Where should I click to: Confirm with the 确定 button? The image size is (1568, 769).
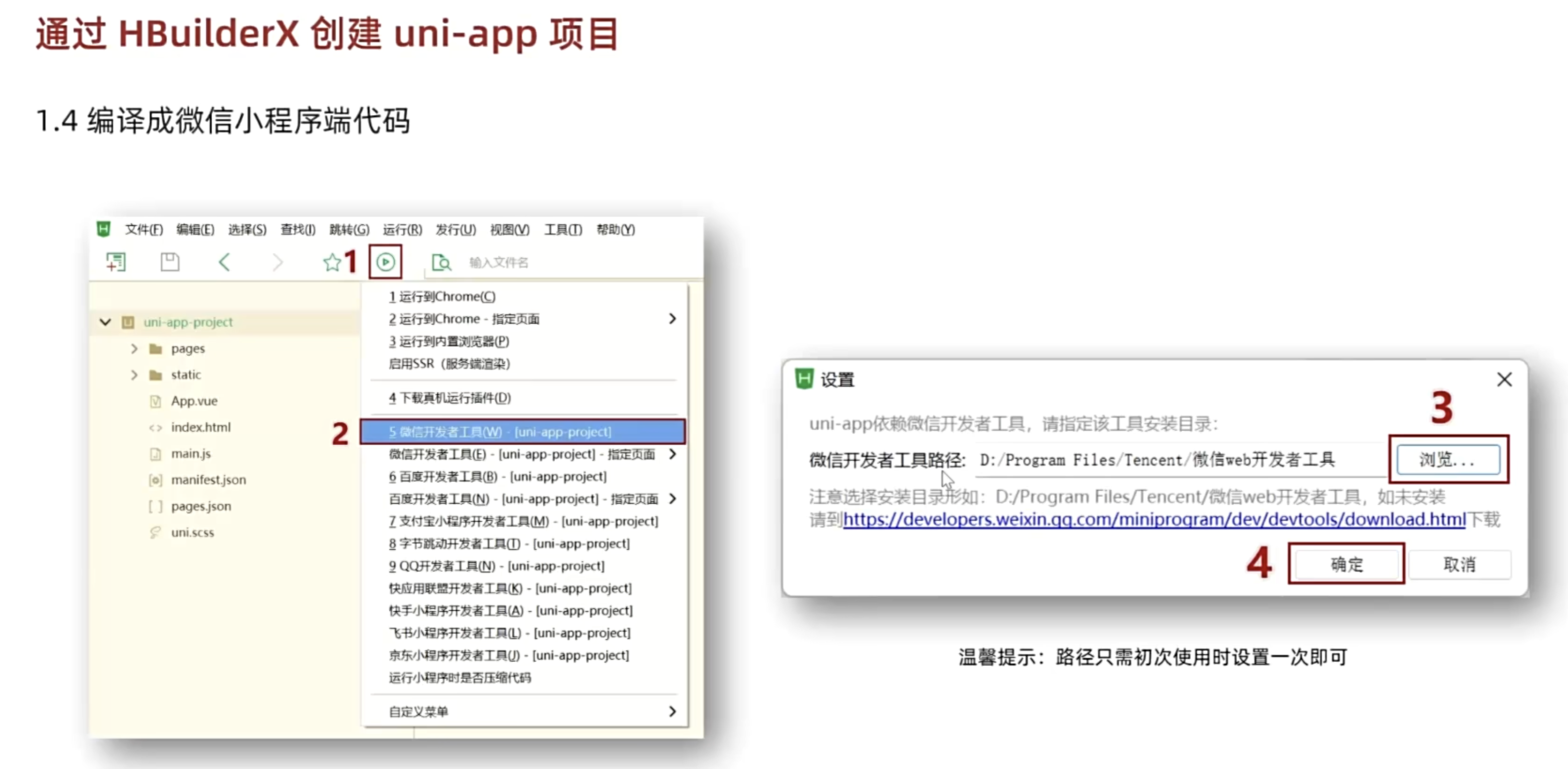[1347, 564]
